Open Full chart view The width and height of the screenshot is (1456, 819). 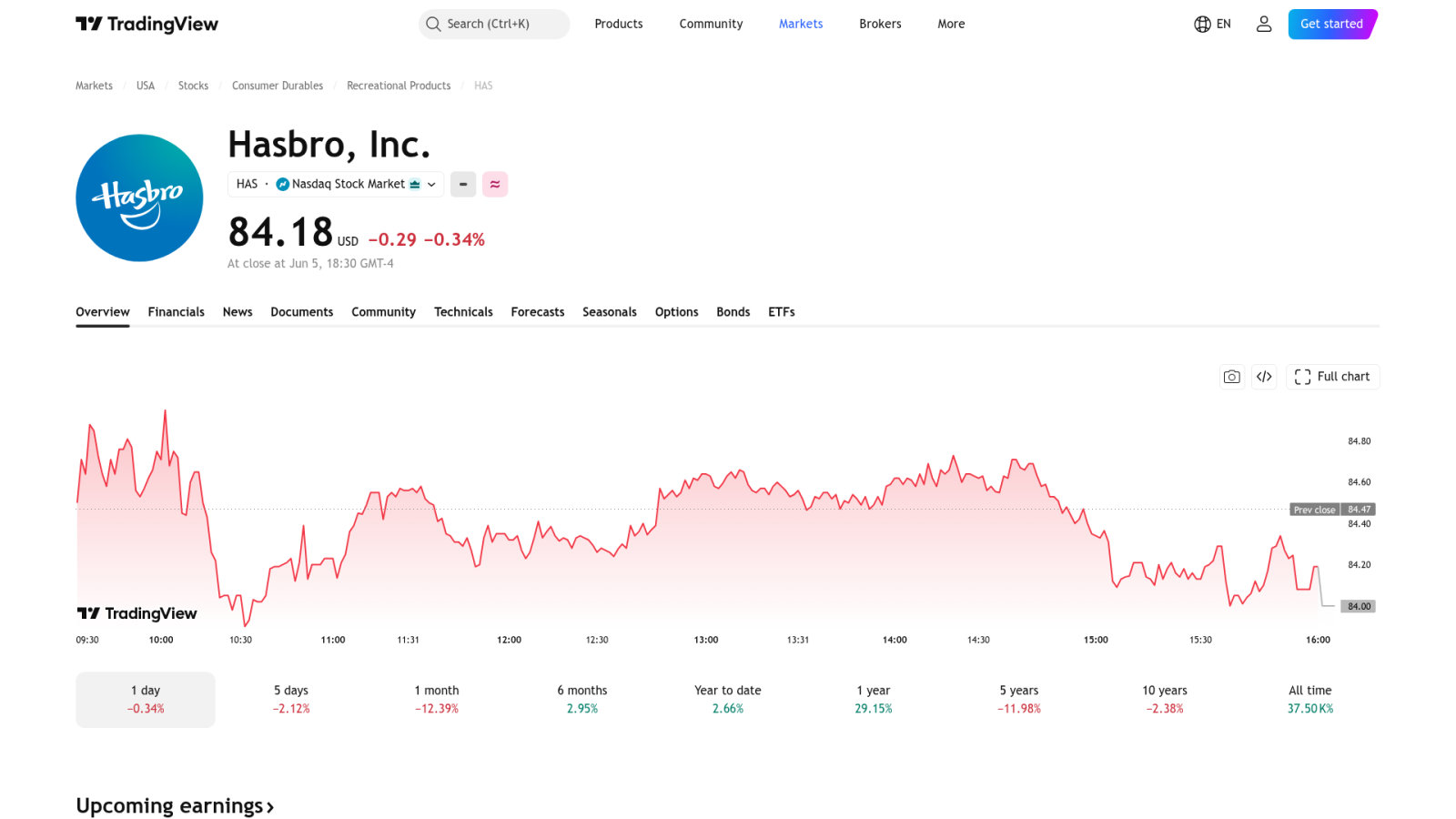pyautogui.click(x=1332, y=377)
